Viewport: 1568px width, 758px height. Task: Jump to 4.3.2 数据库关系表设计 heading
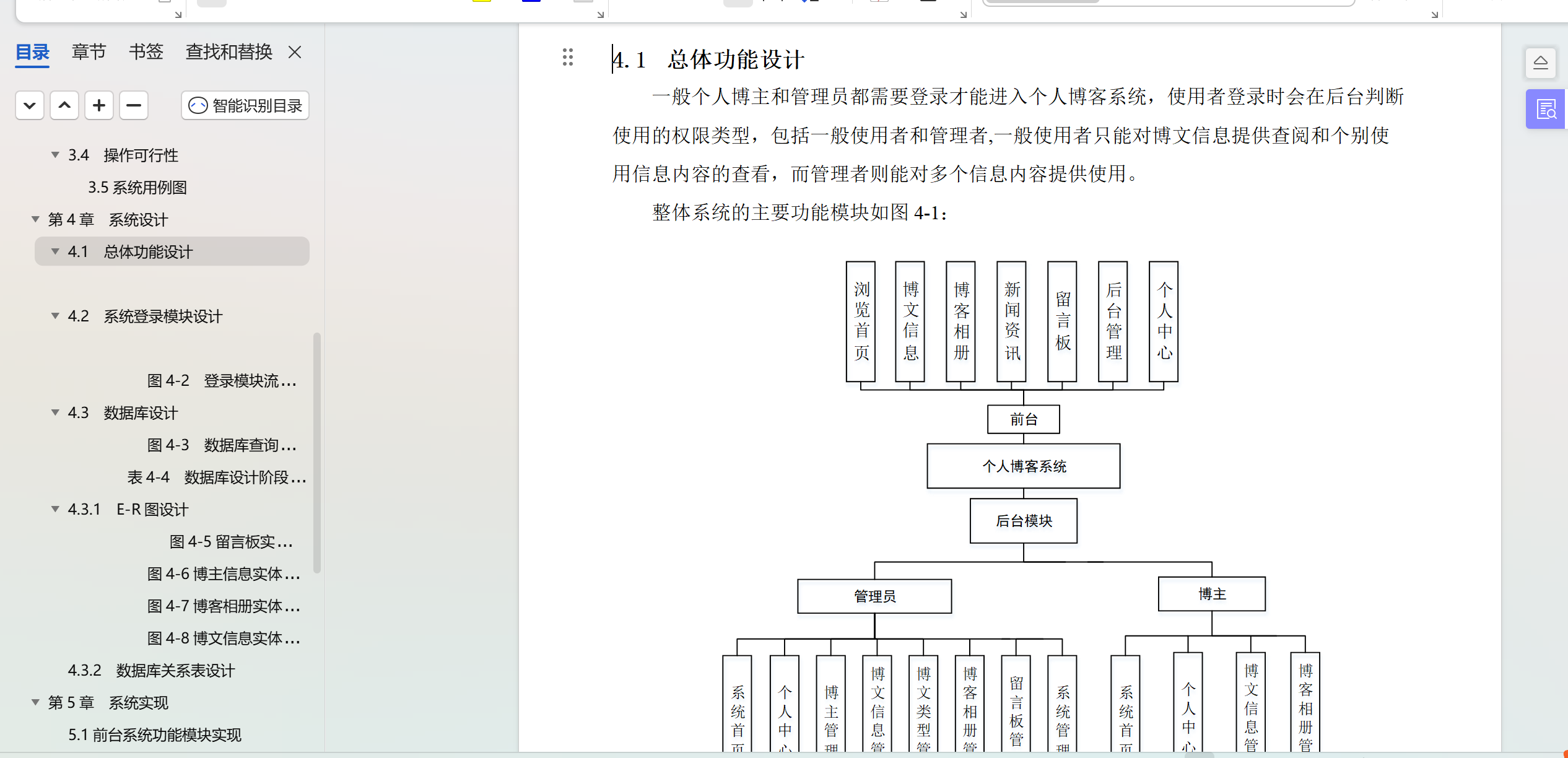point(151,670)
